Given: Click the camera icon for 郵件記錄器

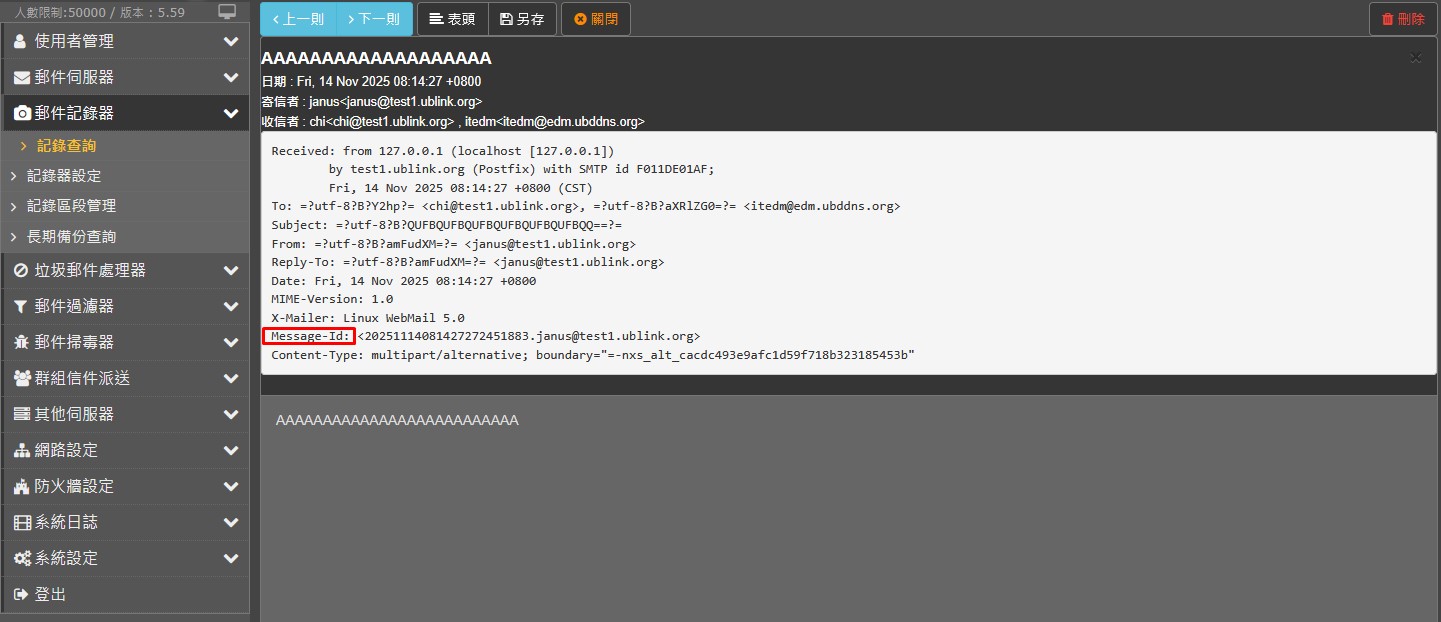Looking at the screenshot, I should pos(21,114).
